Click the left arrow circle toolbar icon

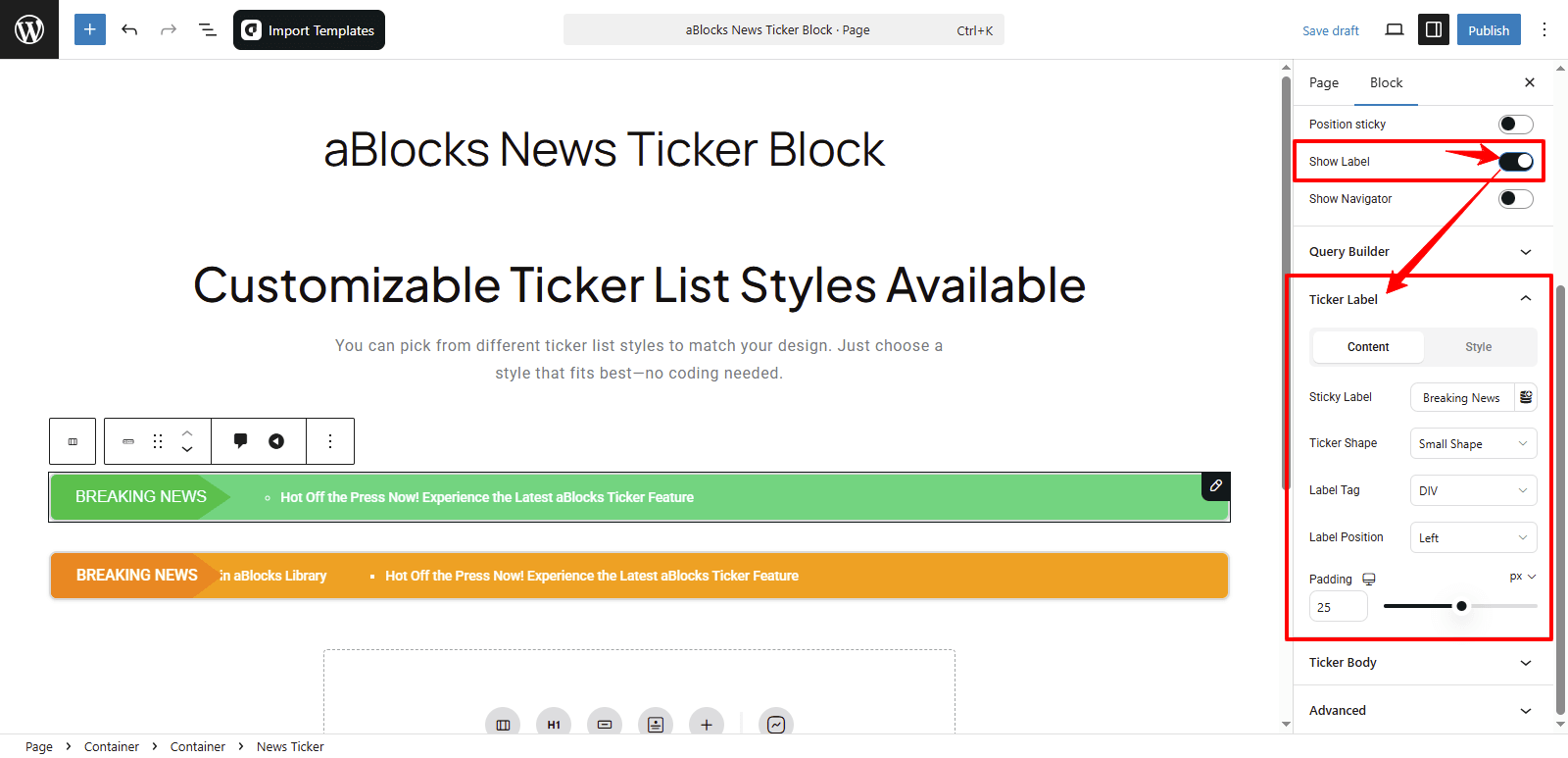tap(276, 441)
